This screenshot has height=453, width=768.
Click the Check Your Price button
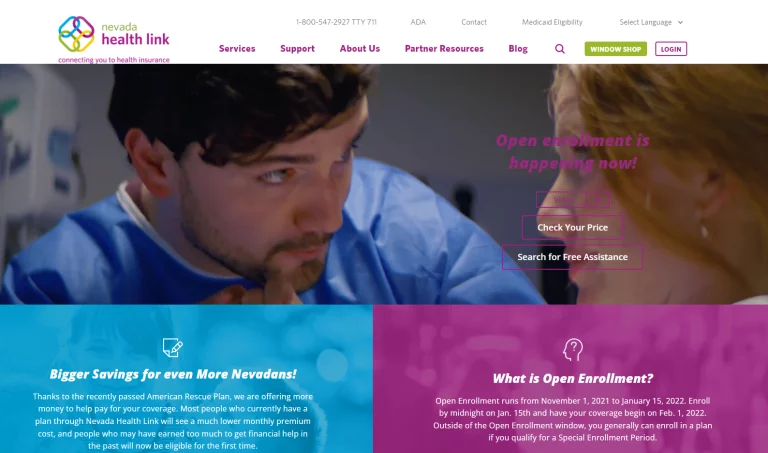573,227
